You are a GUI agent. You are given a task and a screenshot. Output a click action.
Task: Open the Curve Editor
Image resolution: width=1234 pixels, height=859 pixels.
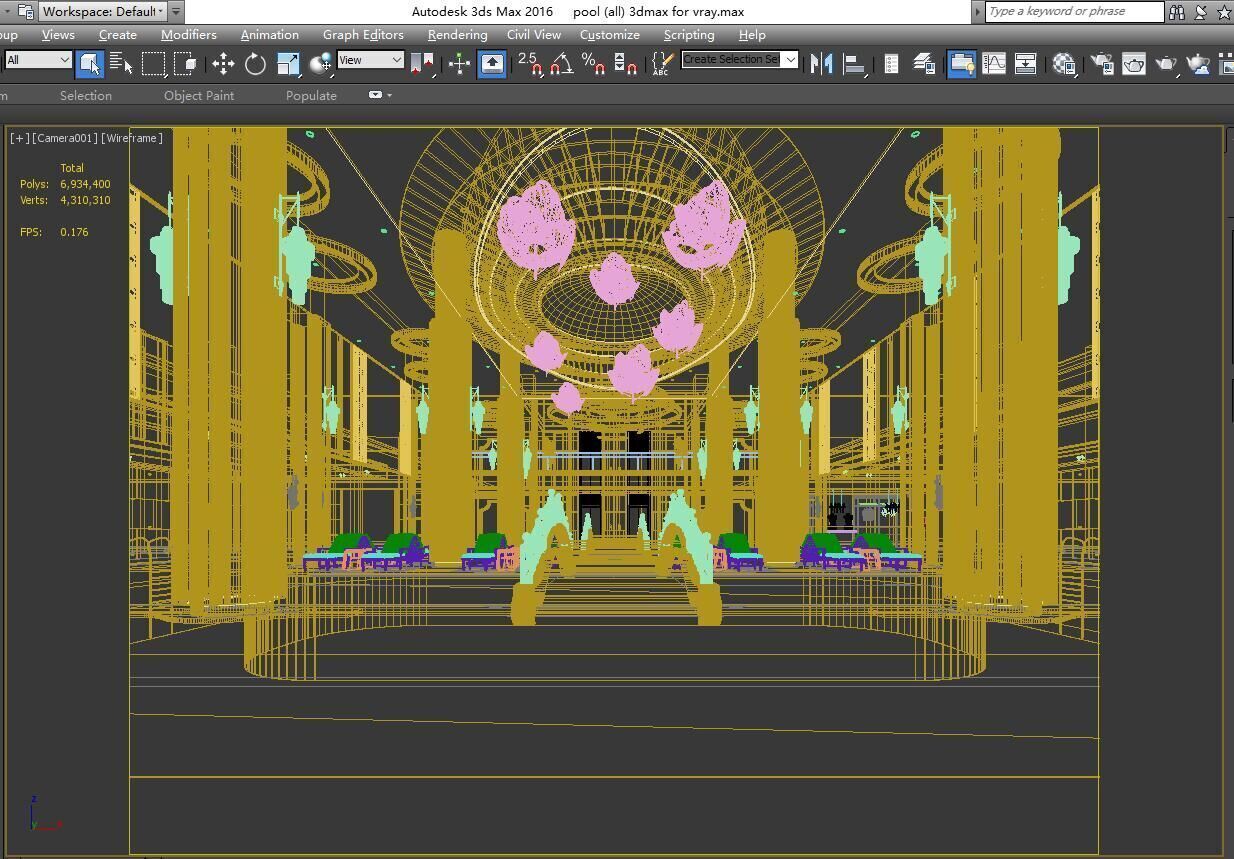pyautogui.click(x=994, y=64)
